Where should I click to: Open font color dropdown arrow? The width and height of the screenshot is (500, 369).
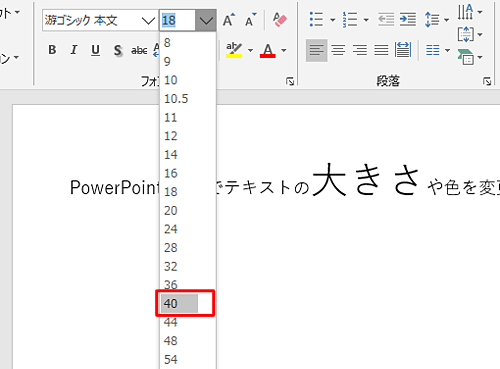[284, 51]
